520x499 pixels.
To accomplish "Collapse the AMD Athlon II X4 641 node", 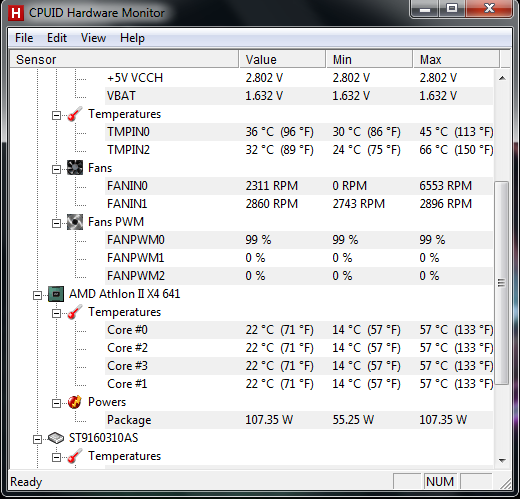I will 37,295.
